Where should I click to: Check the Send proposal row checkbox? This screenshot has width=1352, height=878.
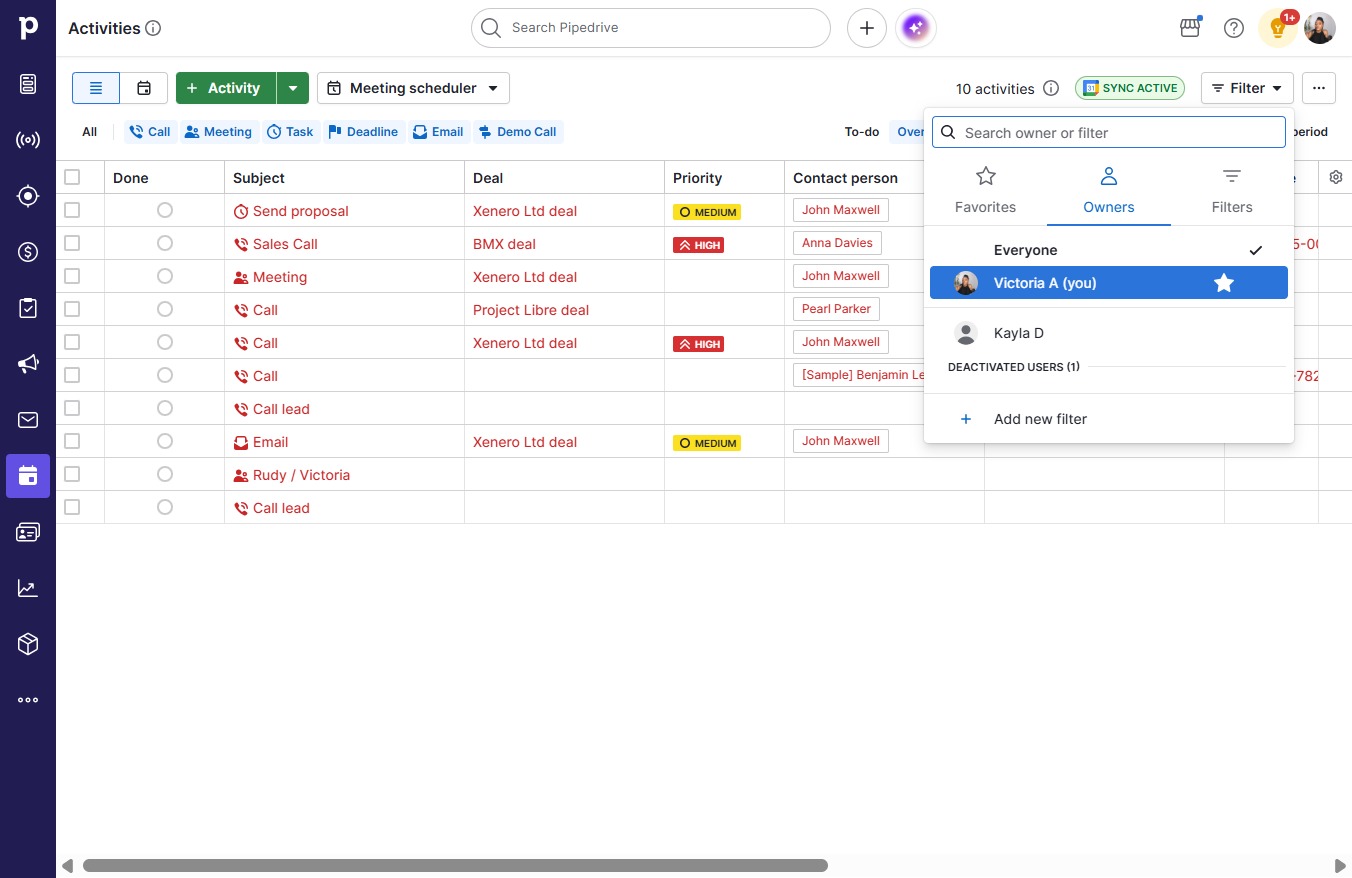pos(72,210)
